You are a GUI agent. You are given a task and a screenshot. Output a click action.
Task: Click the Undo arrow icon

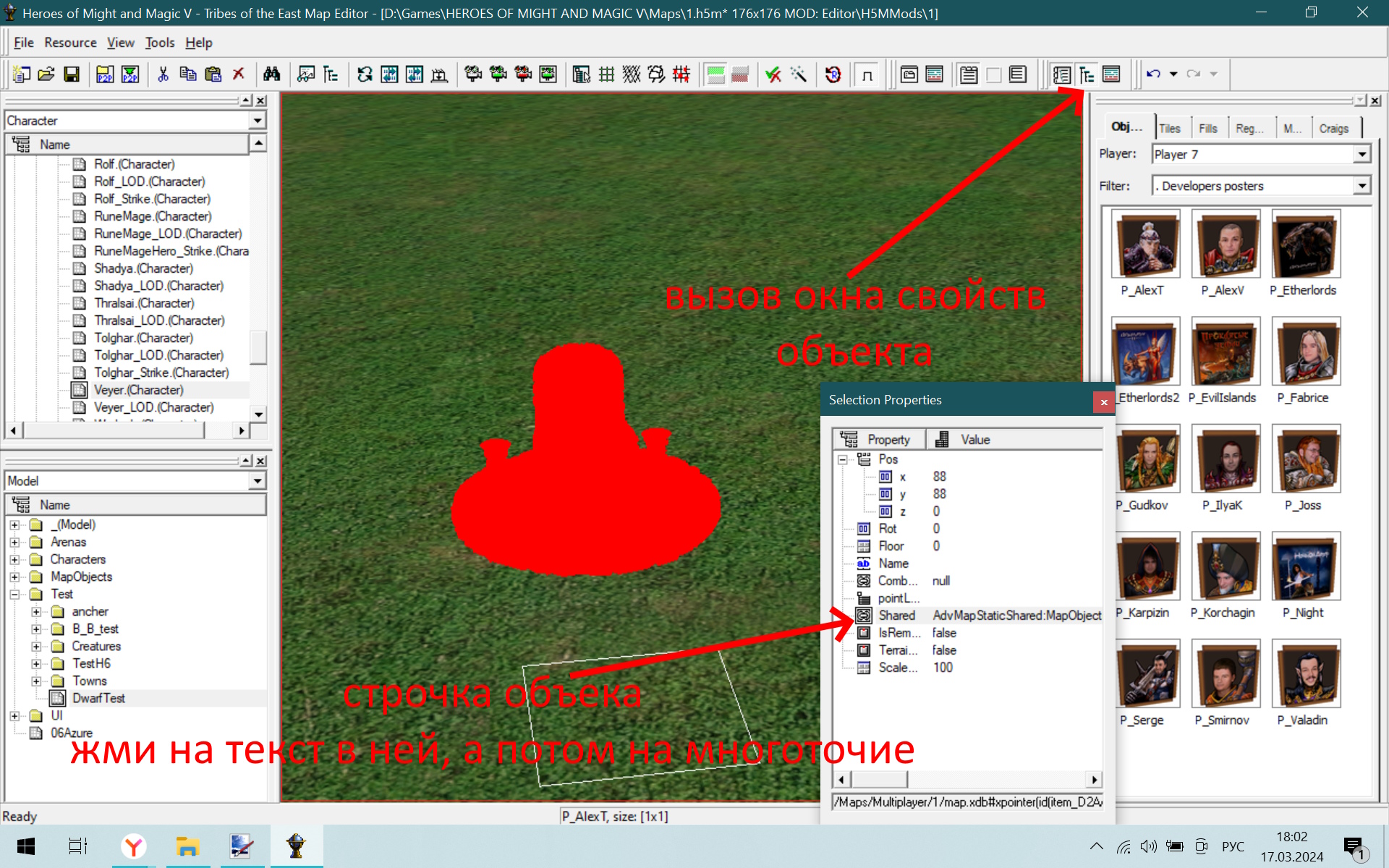1153,75
